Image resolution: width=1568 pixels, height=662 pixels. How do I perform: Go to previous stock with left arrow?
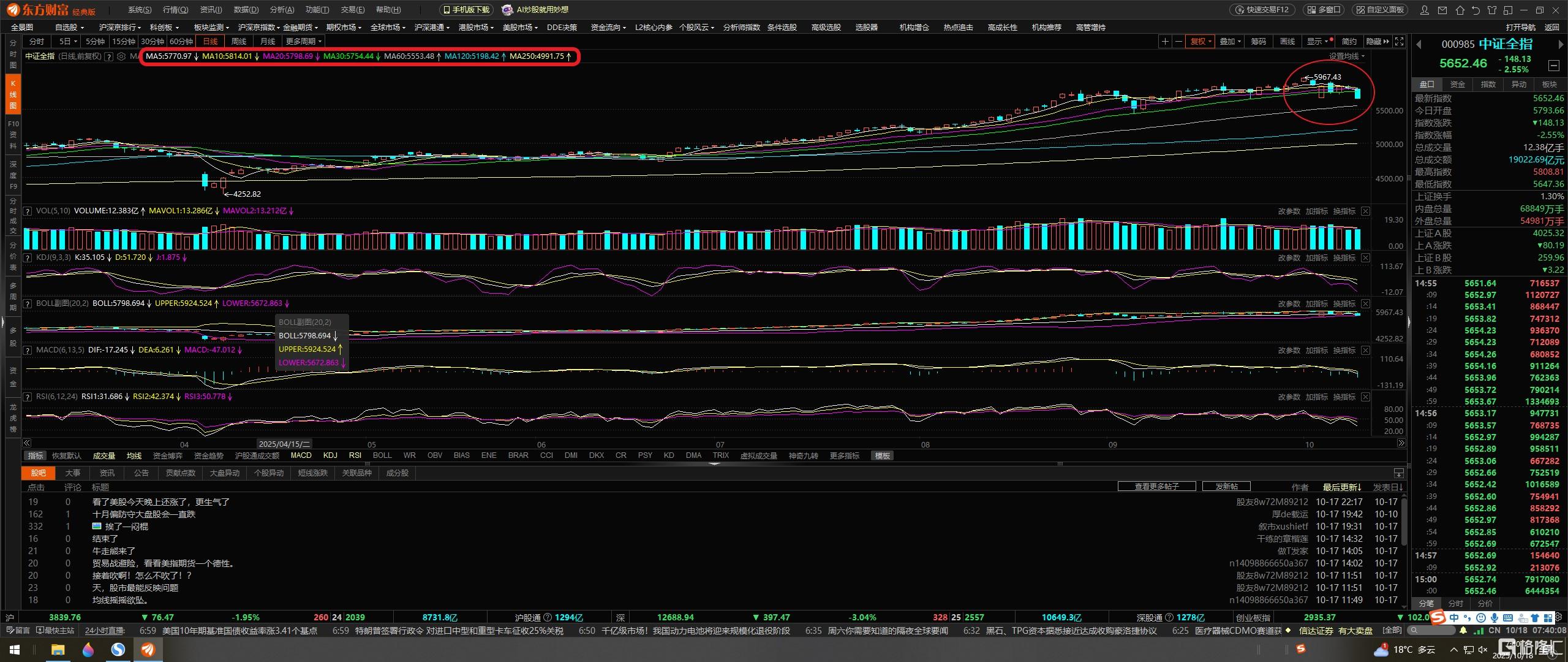point(1419,44)
